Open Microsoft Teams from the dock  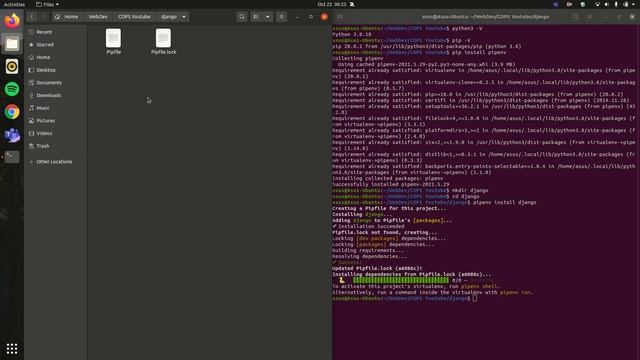[12, 135]
